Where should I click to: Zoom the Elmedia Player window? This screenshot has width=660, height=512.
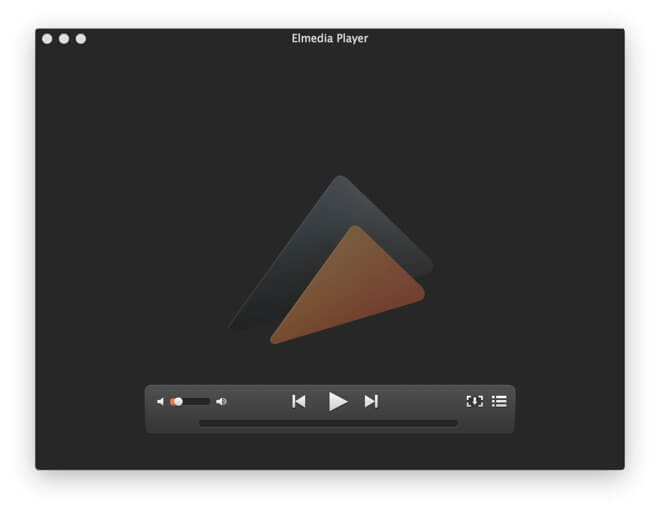pyautogui.click(x=81, y=39)
